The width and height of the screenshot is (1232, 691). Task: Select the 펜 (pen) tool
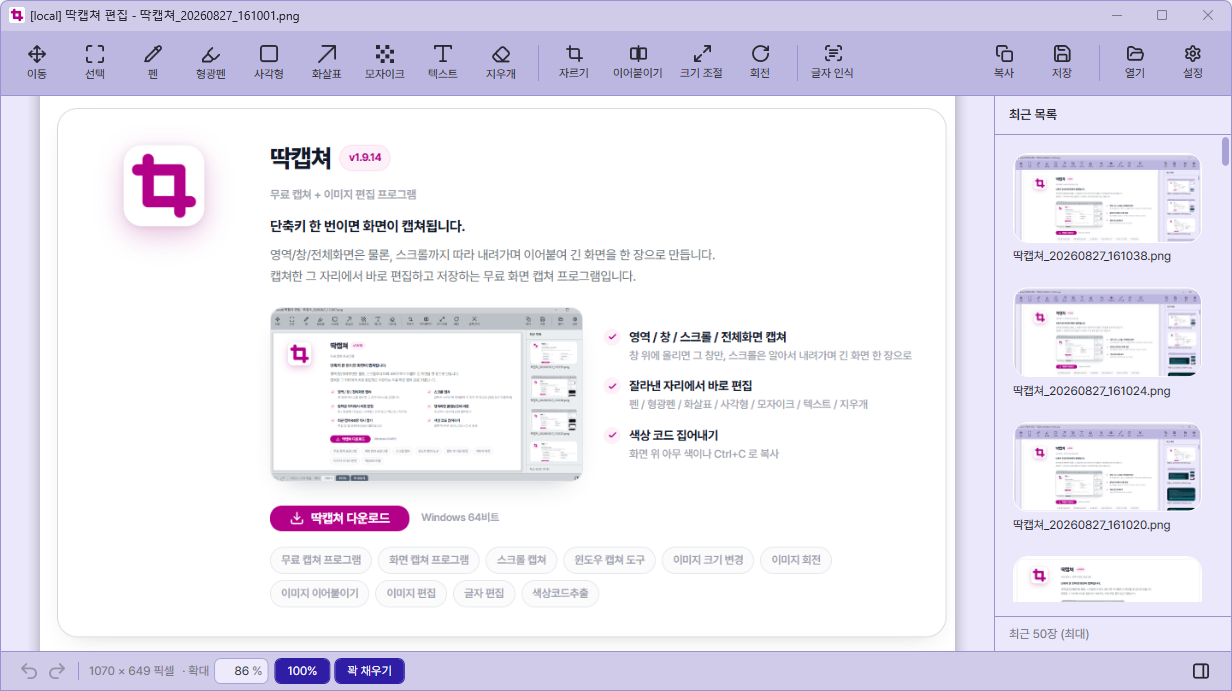tap(153, 61)
